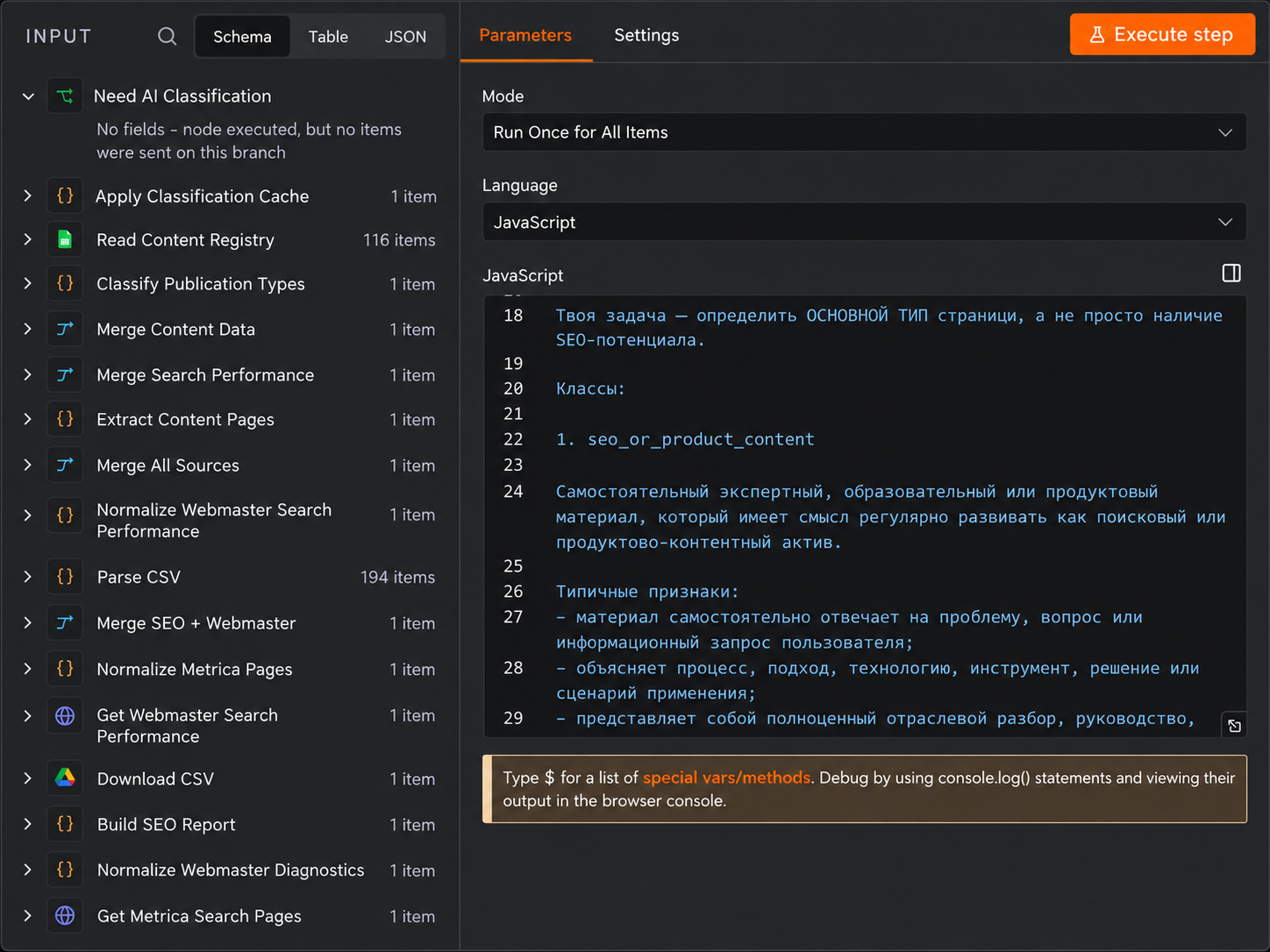Expand the Build SEO Report row

28,824
